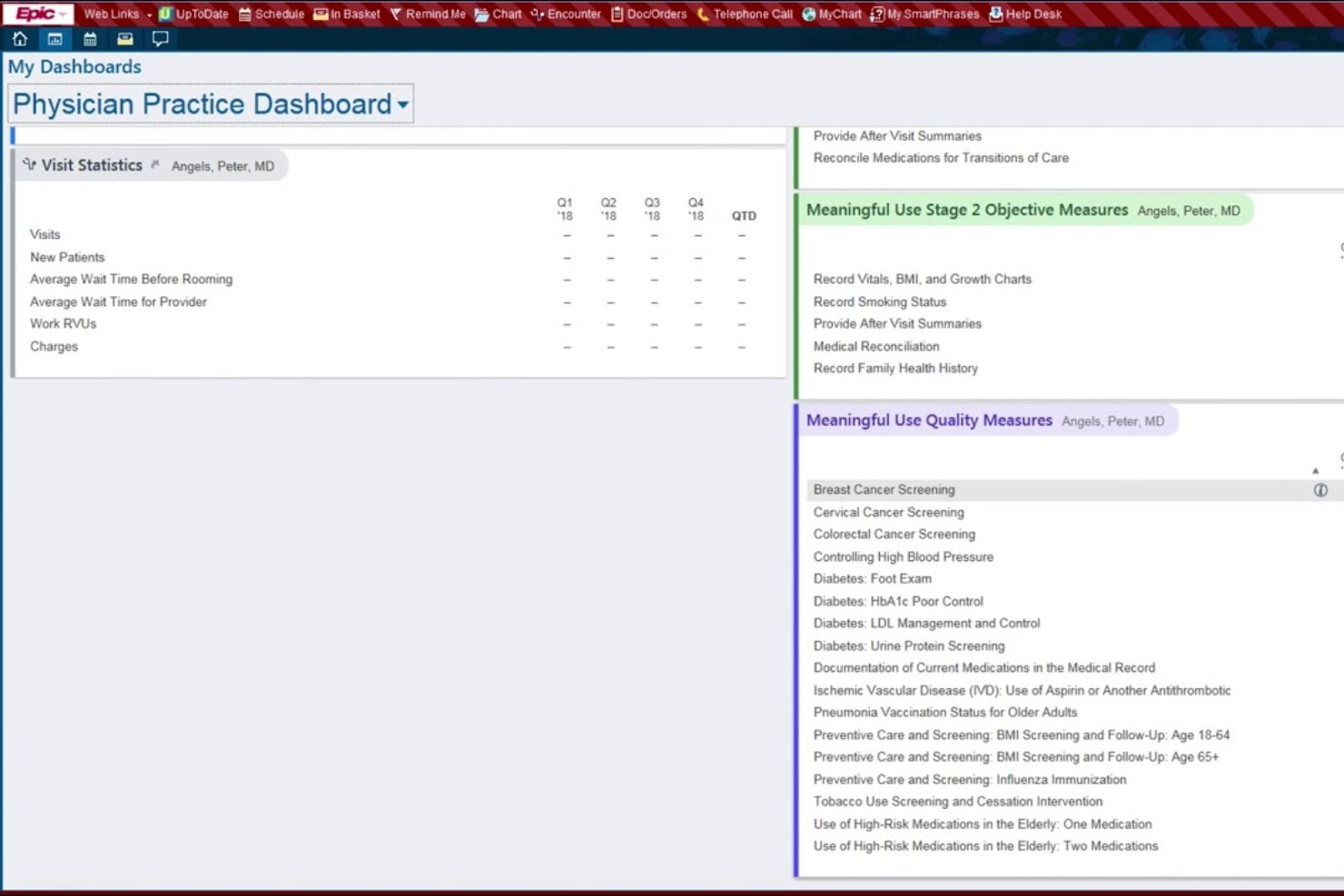Image resolution: width=1344 pixels, height=896 pixels.
Task: Open Doc/Orders from the toolbar
Action: pyautogui.click(x=648, y=14)
